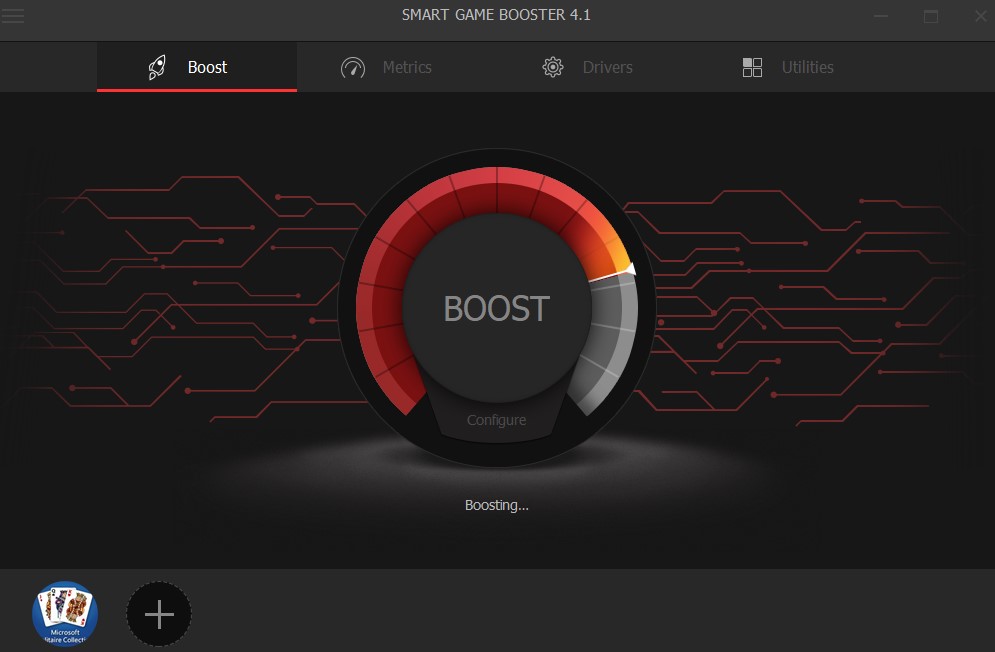Click the grid icon for Utilities
The width and height of the screenshot is (995, 652).
752,67
